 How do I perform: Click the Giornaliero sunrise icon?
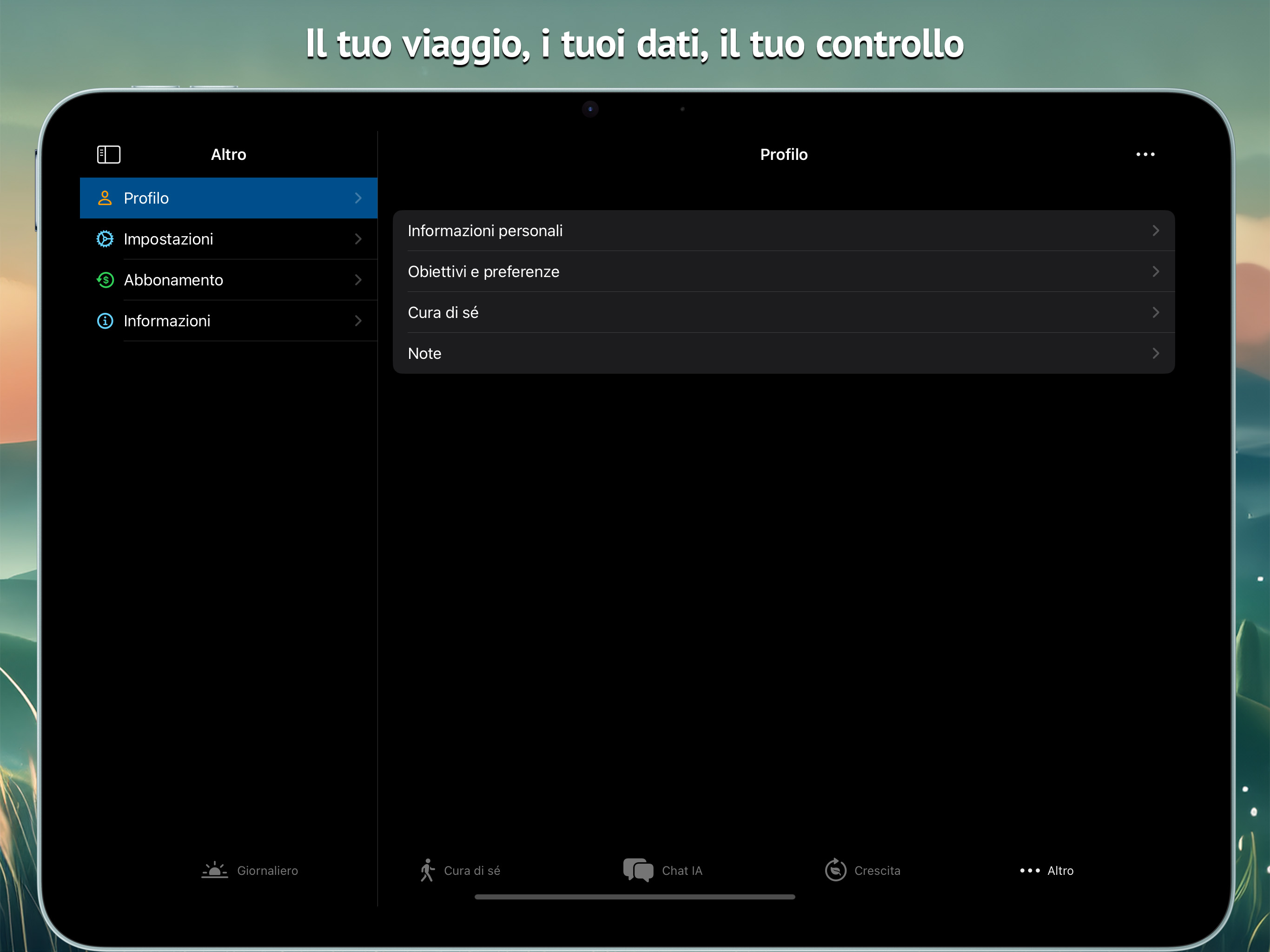tap(215, 871)
